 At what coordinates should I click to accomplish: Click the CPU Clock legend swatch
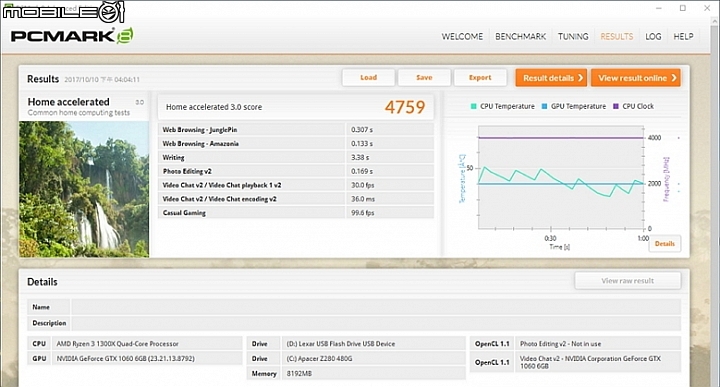tap(616, 106)
